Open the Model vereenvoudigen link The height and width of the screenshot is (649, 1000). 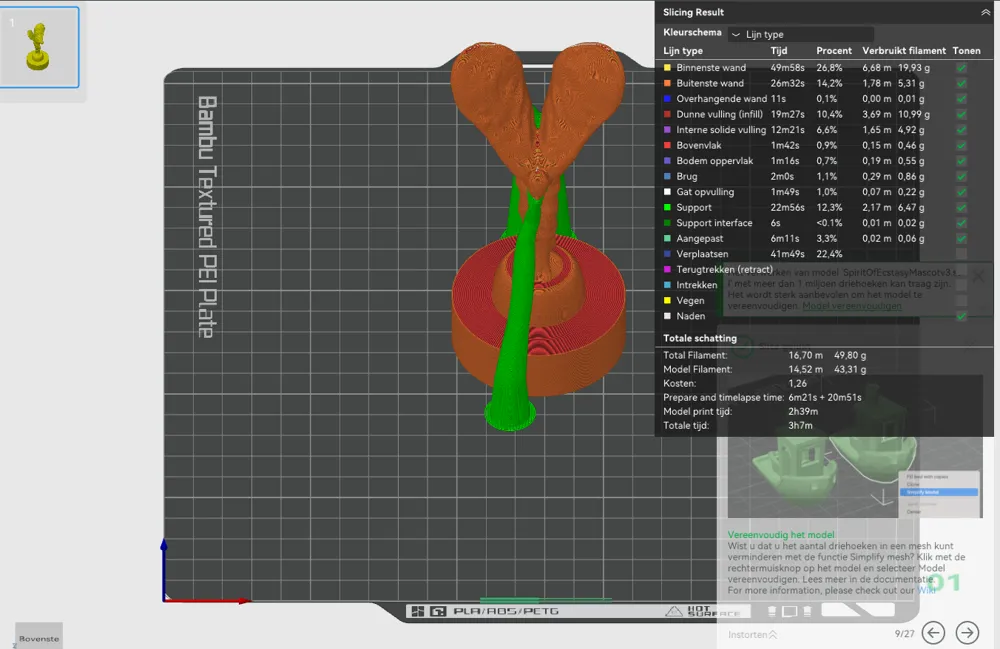coord(852,306)
